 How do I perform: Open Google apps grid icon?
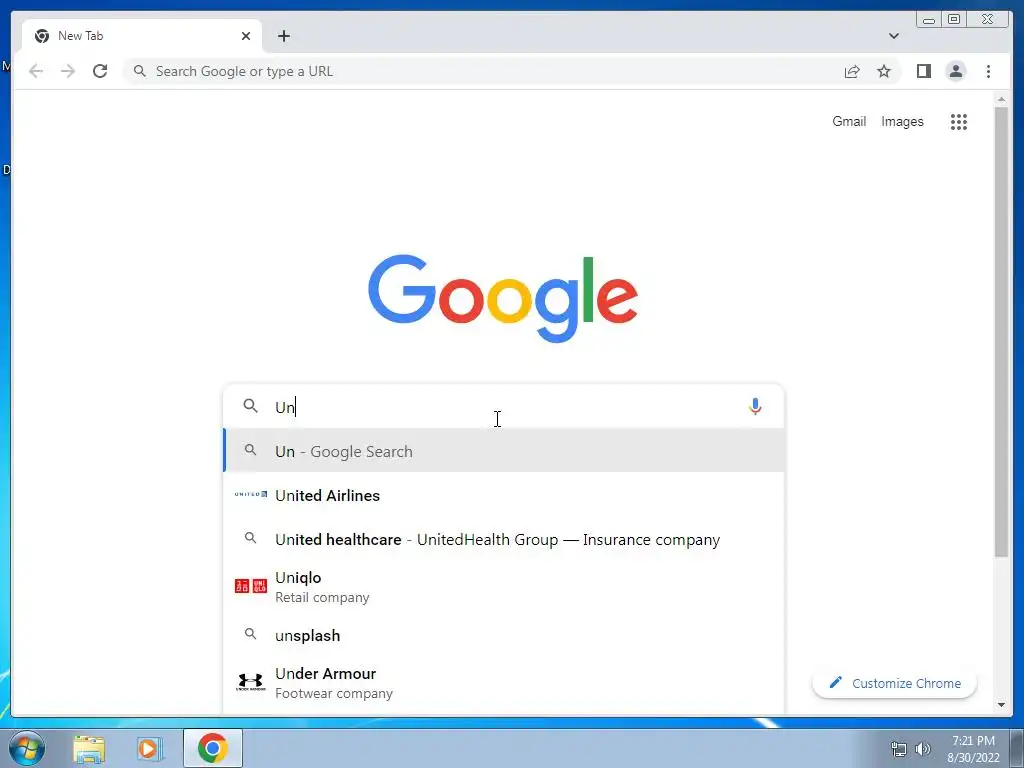coord(959,121)
